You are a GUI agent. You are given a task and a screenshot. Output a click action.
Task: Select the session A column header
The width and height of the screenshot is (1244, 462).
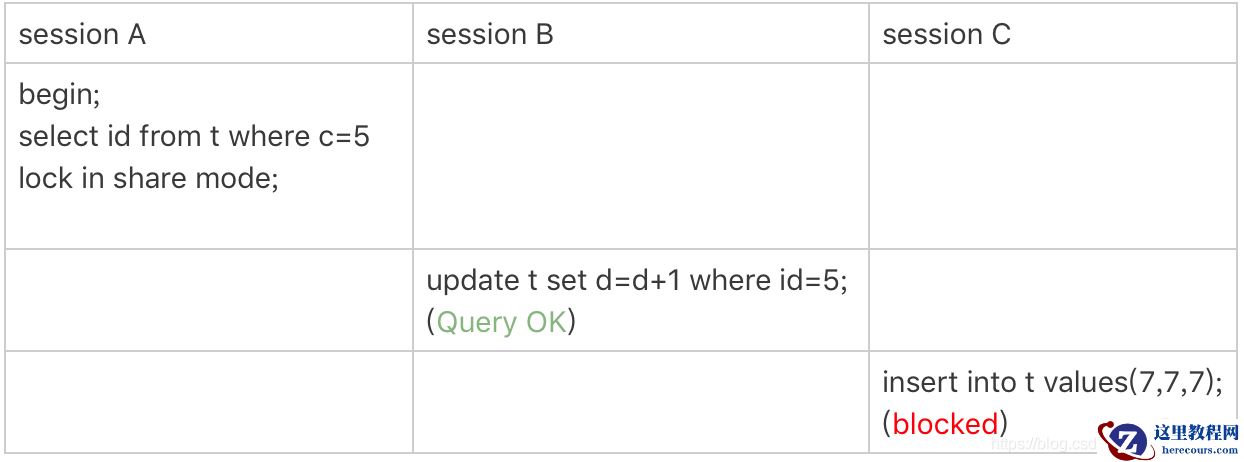(x=82, y=35)
